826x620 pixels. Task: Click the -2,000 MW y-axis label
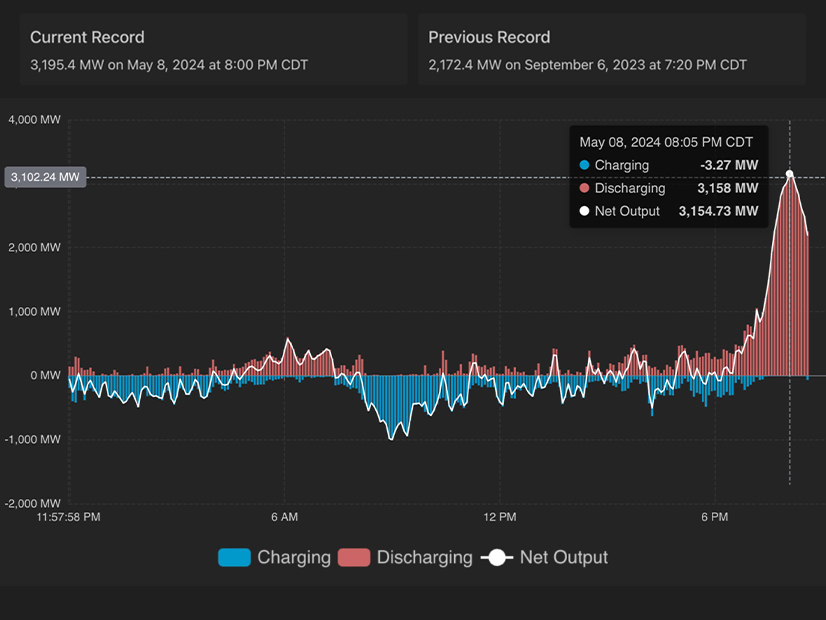[34, 503]
